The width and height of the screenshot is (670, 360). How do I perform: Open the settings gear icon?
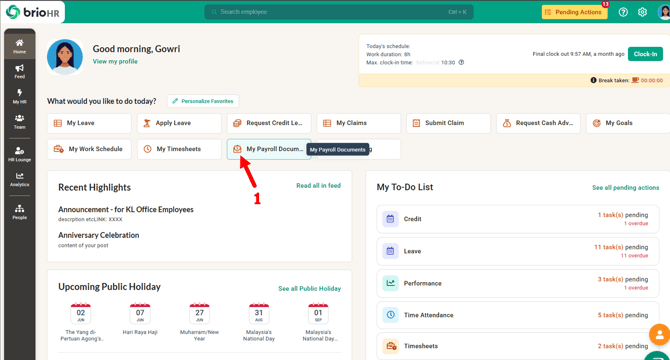pos(642,12)
